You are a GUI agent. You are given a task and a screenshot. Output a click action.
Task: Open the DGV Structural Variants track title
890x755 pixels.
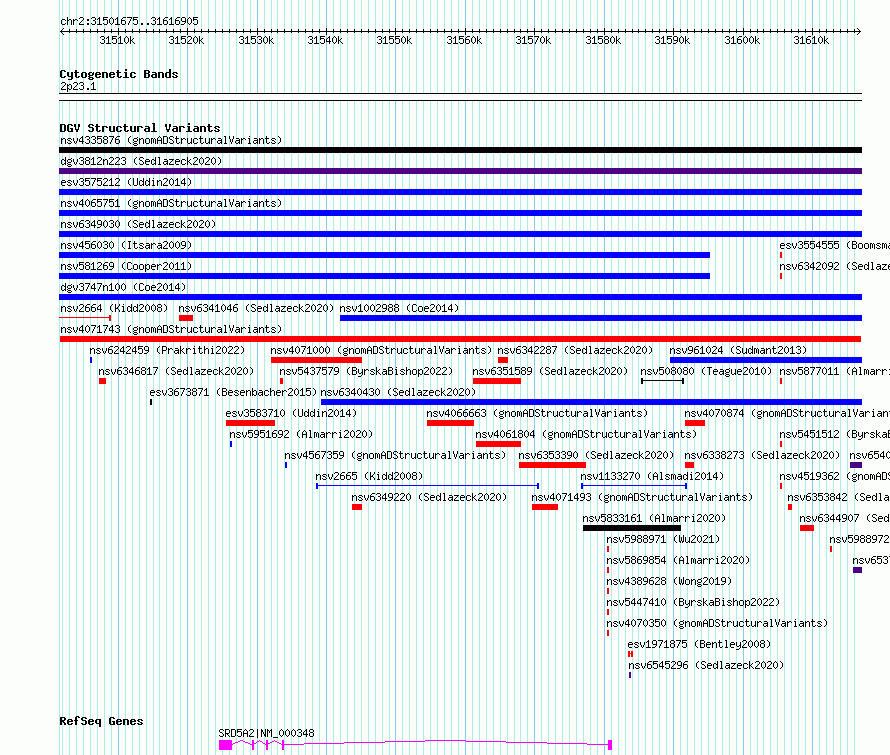139,128
